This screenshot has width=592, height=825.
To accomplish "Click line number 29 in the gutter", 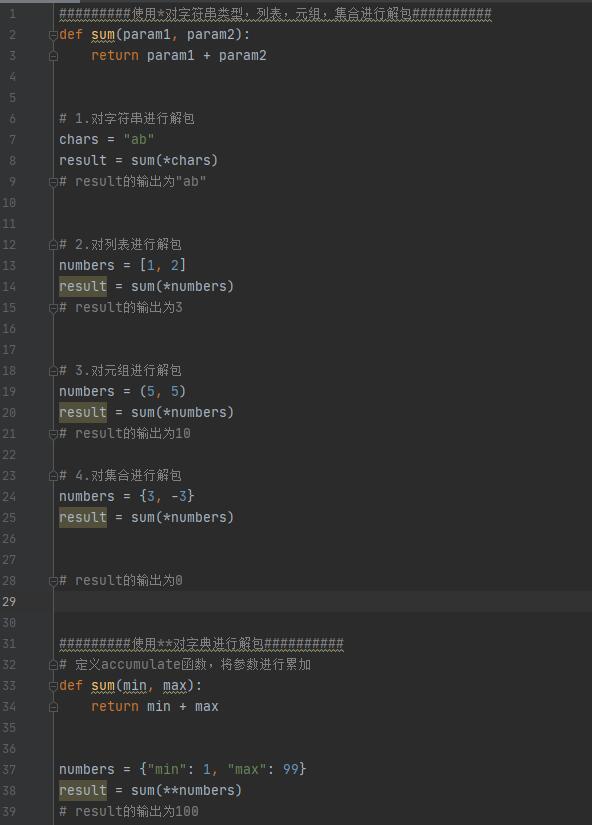I will (x=9, y=601).
